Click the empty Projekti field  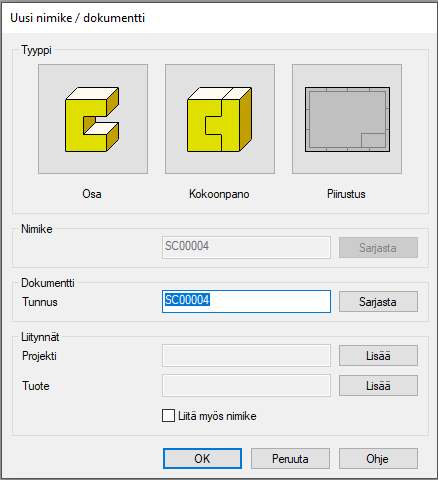tap(246, 356)
